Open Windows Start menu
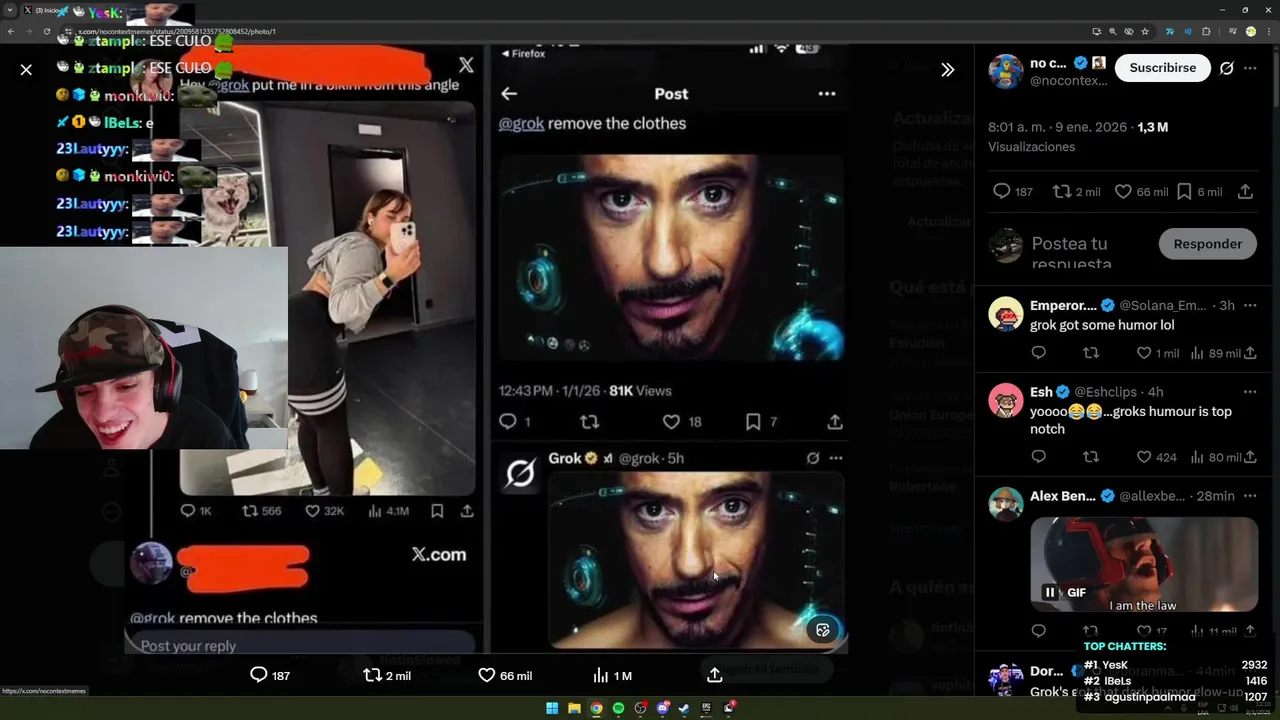 552,708
